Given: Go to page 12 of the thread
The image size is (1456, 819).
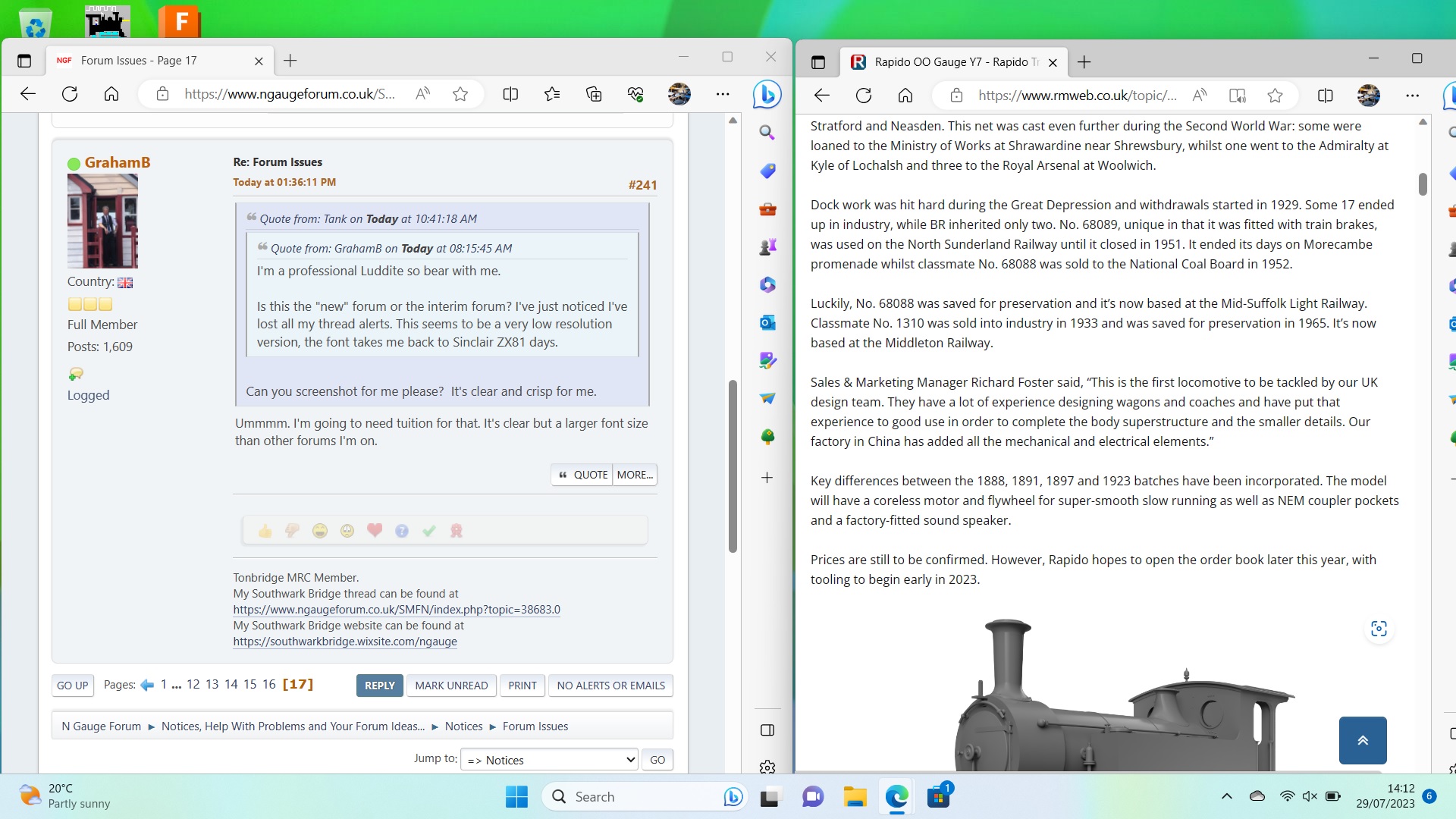Looking at the screenshot, I should 193,685.
